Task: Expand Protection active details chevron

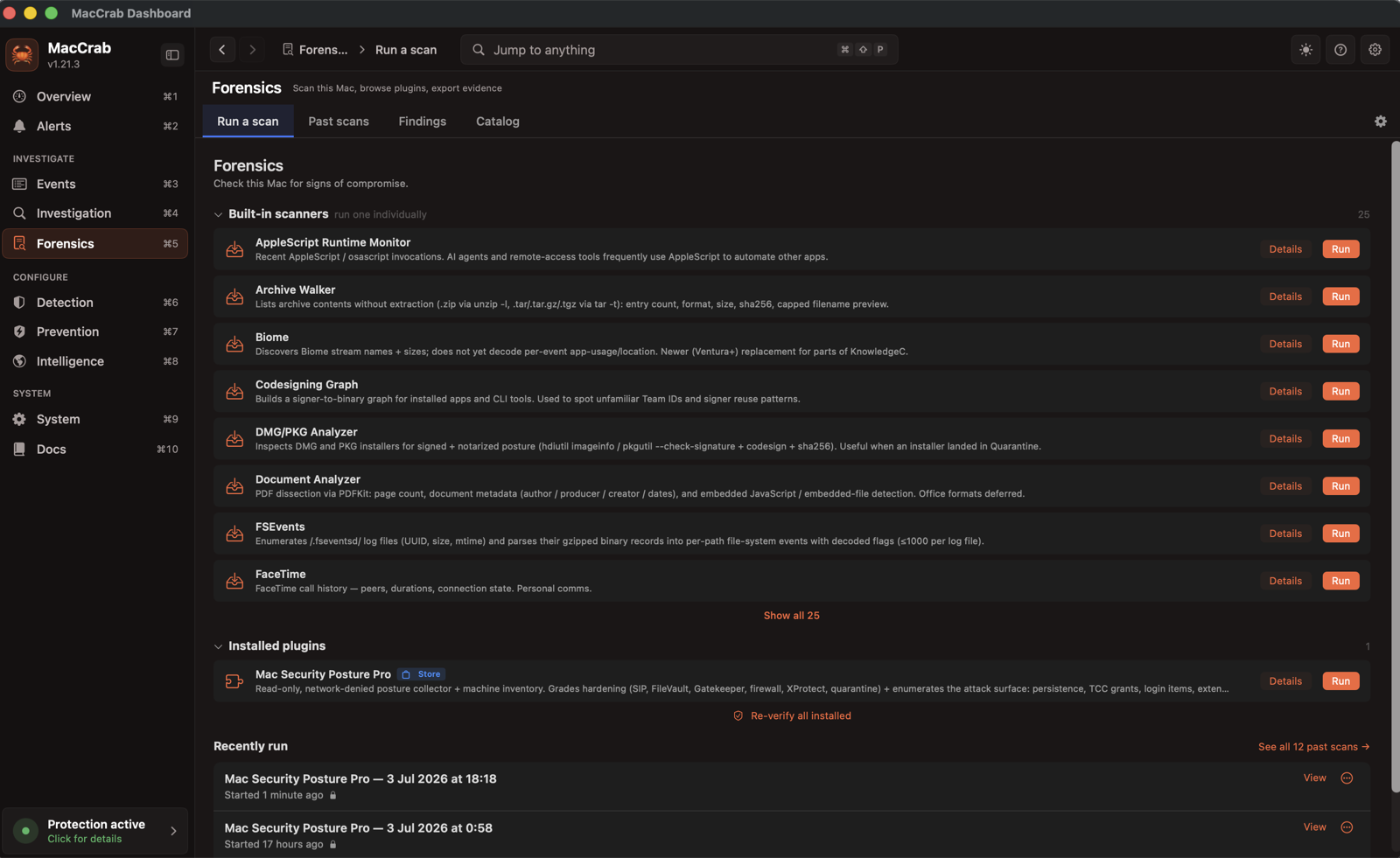Action: [x=173, y=831]
